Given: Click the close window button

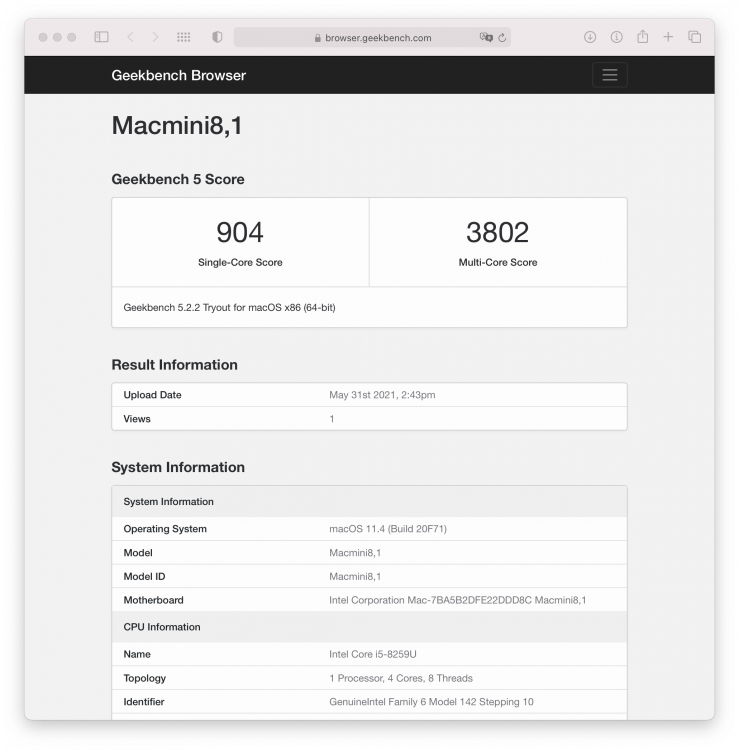Looking at the screenshot, I should click(x=43, y=37).
